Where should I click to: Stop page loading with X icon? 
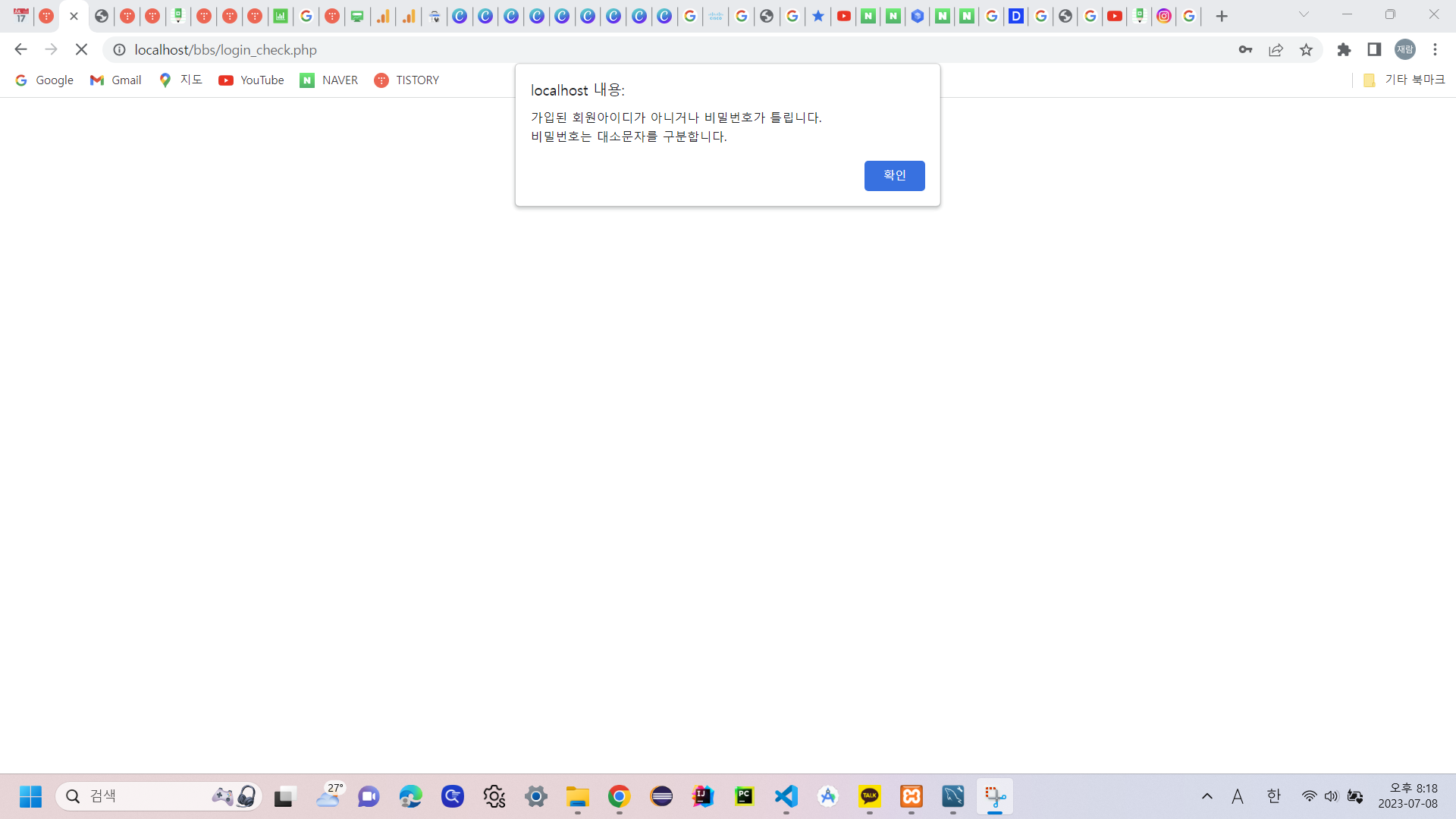coord(81,49)
